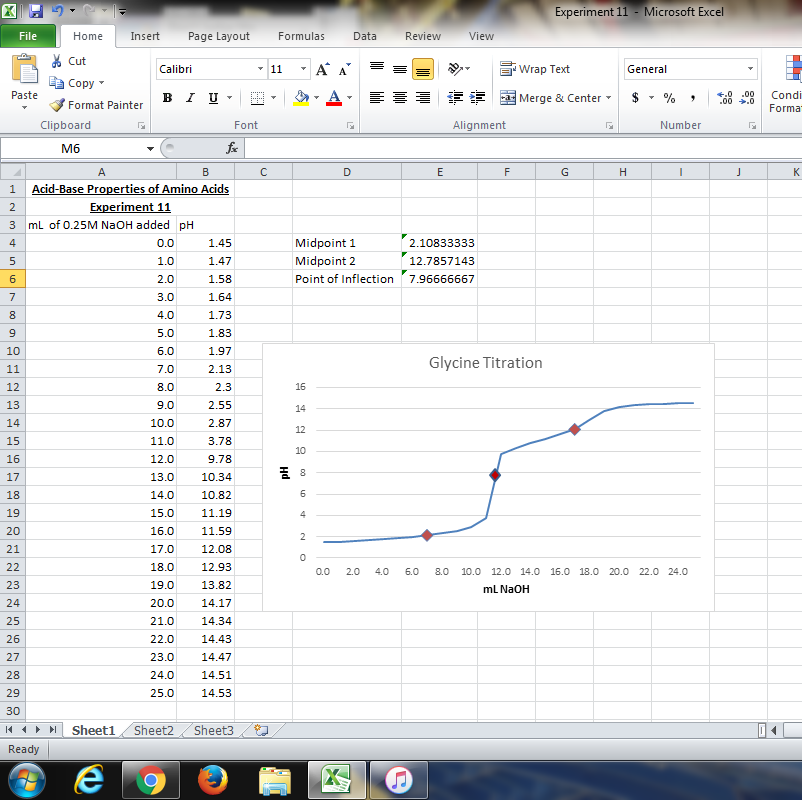Screen dimensions: 802x800
Task: Click the Save icon in quick access toolbar
Action: point(36,11)
